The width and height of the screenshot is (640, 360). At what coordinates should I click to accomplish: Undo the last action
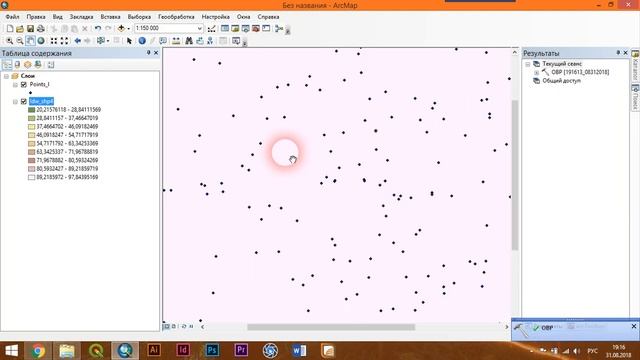click(x=98, y=29)
